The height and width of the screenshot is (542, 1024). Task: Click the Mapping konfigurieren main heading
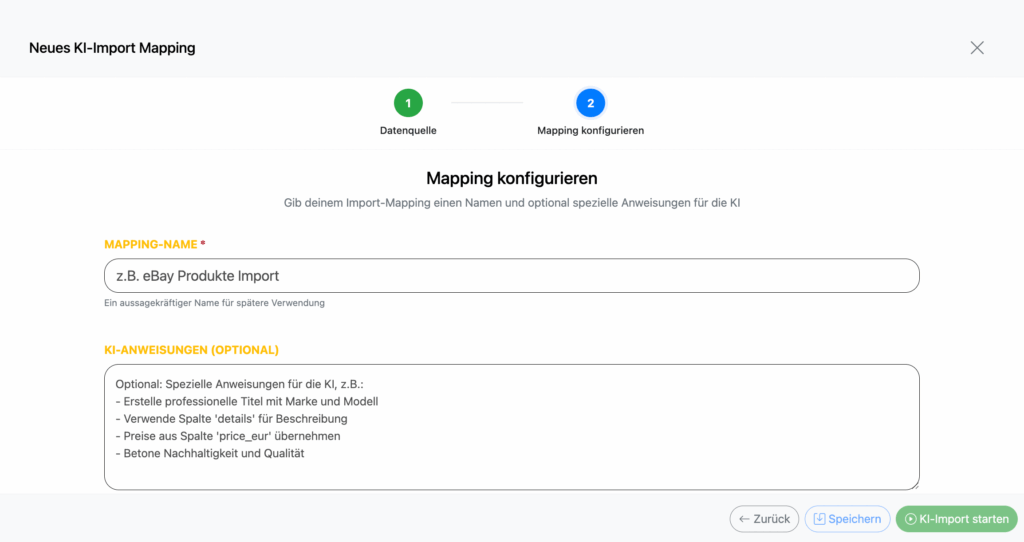[512, 178]
